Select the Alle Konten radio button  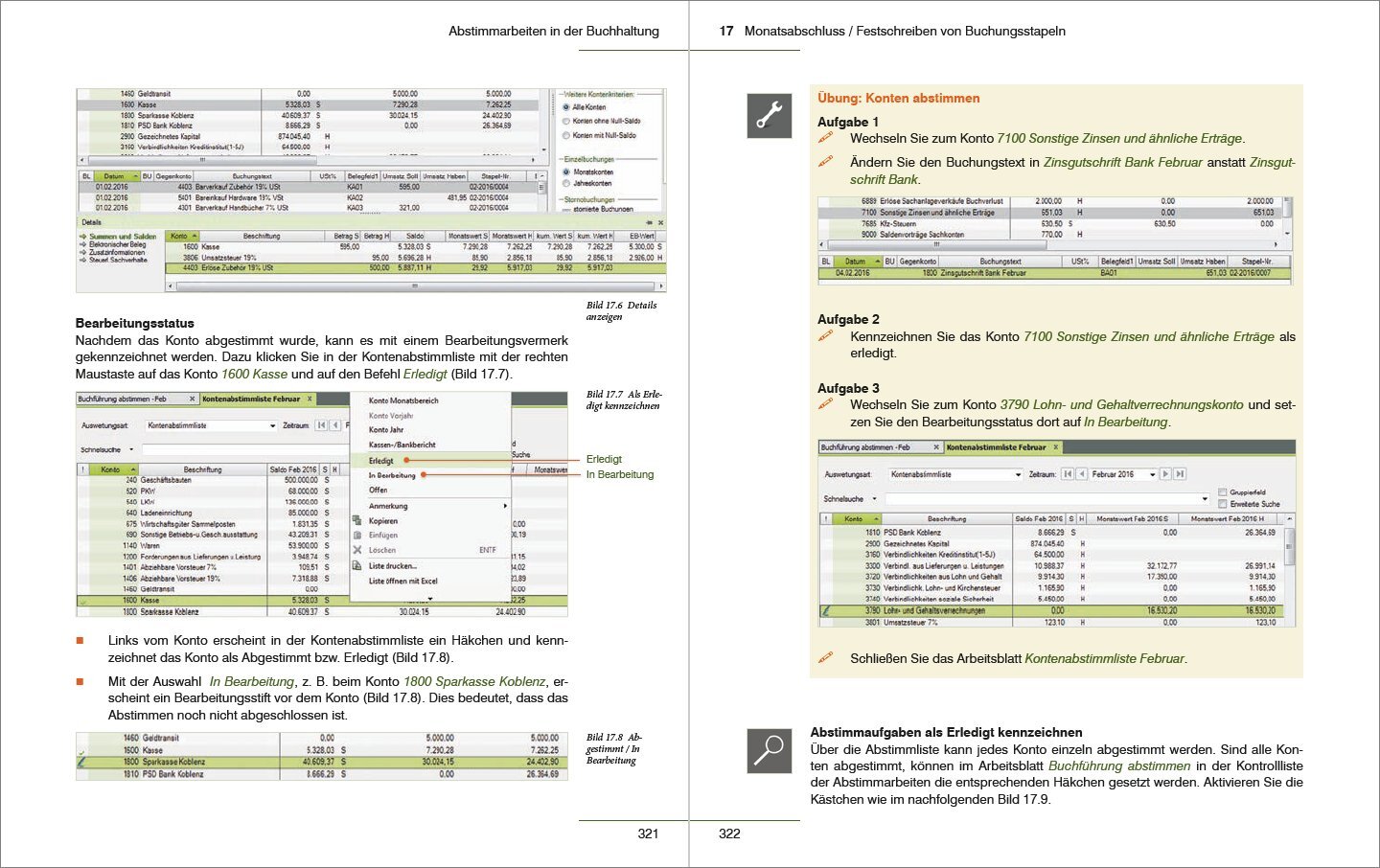click(x=566, y=107)
